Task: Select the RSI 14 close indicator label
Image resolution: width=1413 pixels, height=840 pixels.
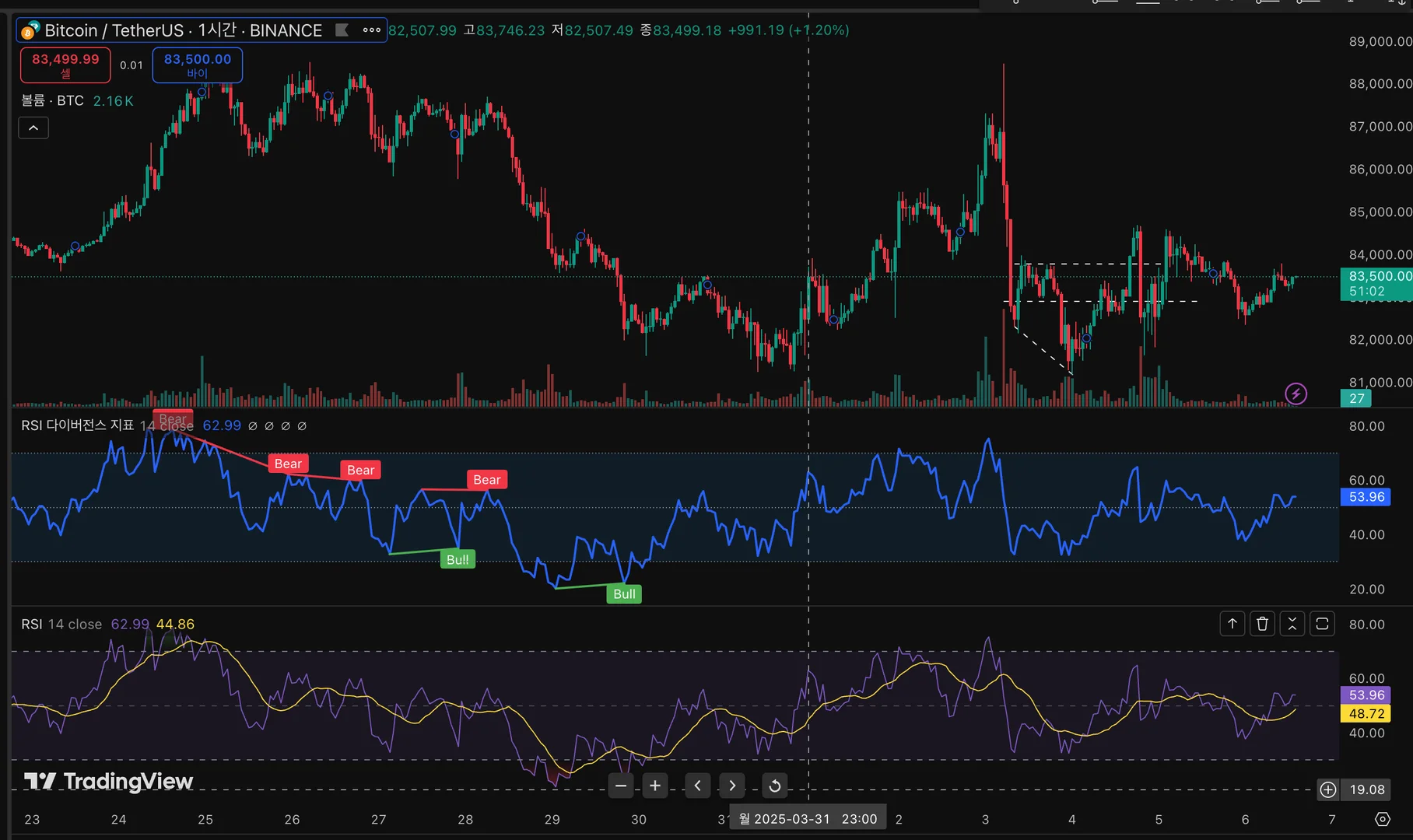Action: 61,625
